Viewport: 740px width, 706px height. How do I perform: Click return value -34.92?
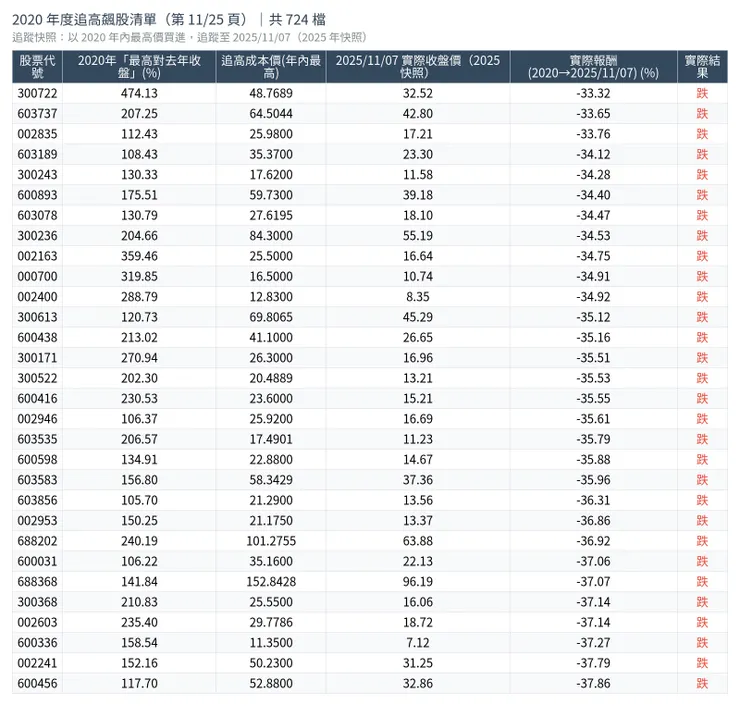593,297
